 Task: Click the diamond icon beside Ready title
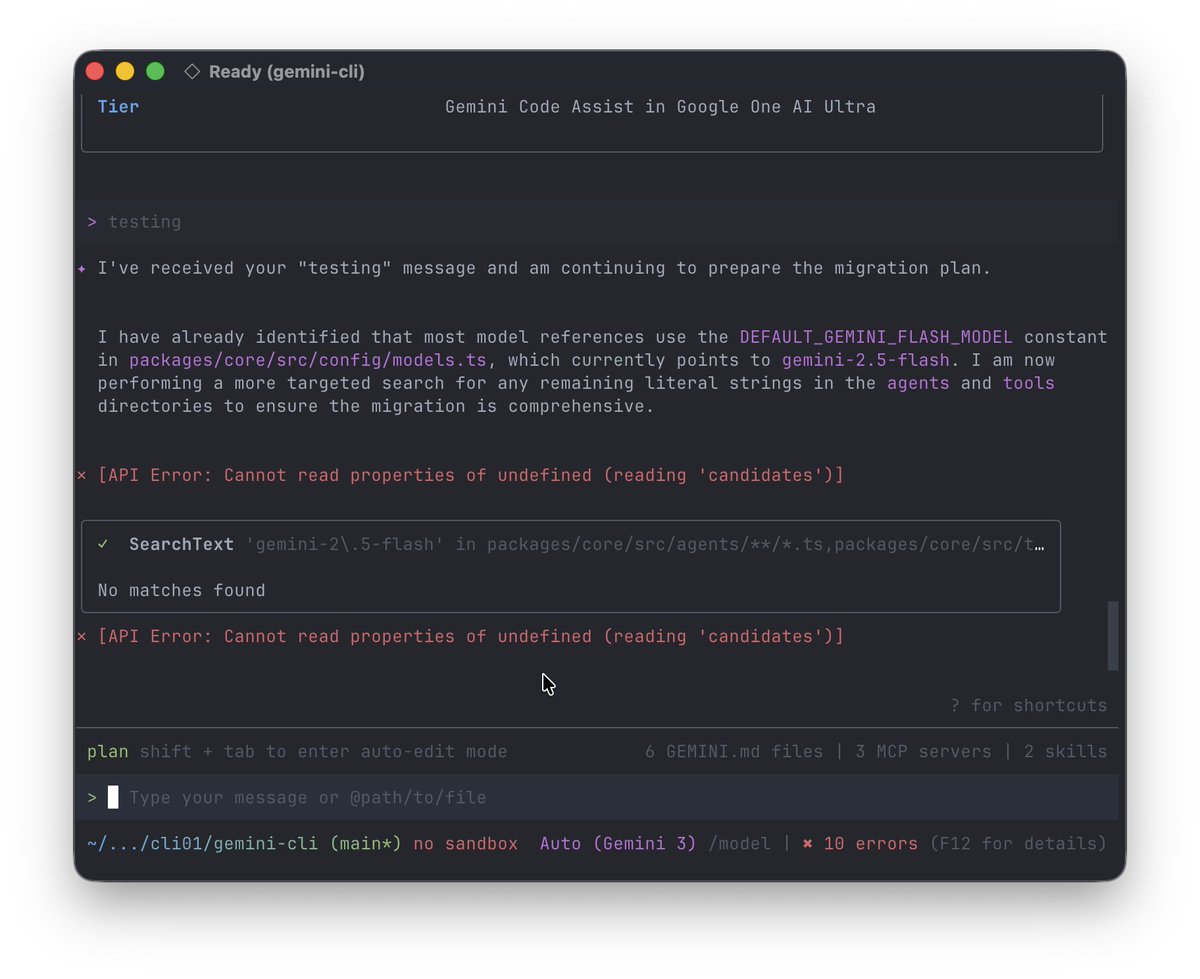point(193,72)
